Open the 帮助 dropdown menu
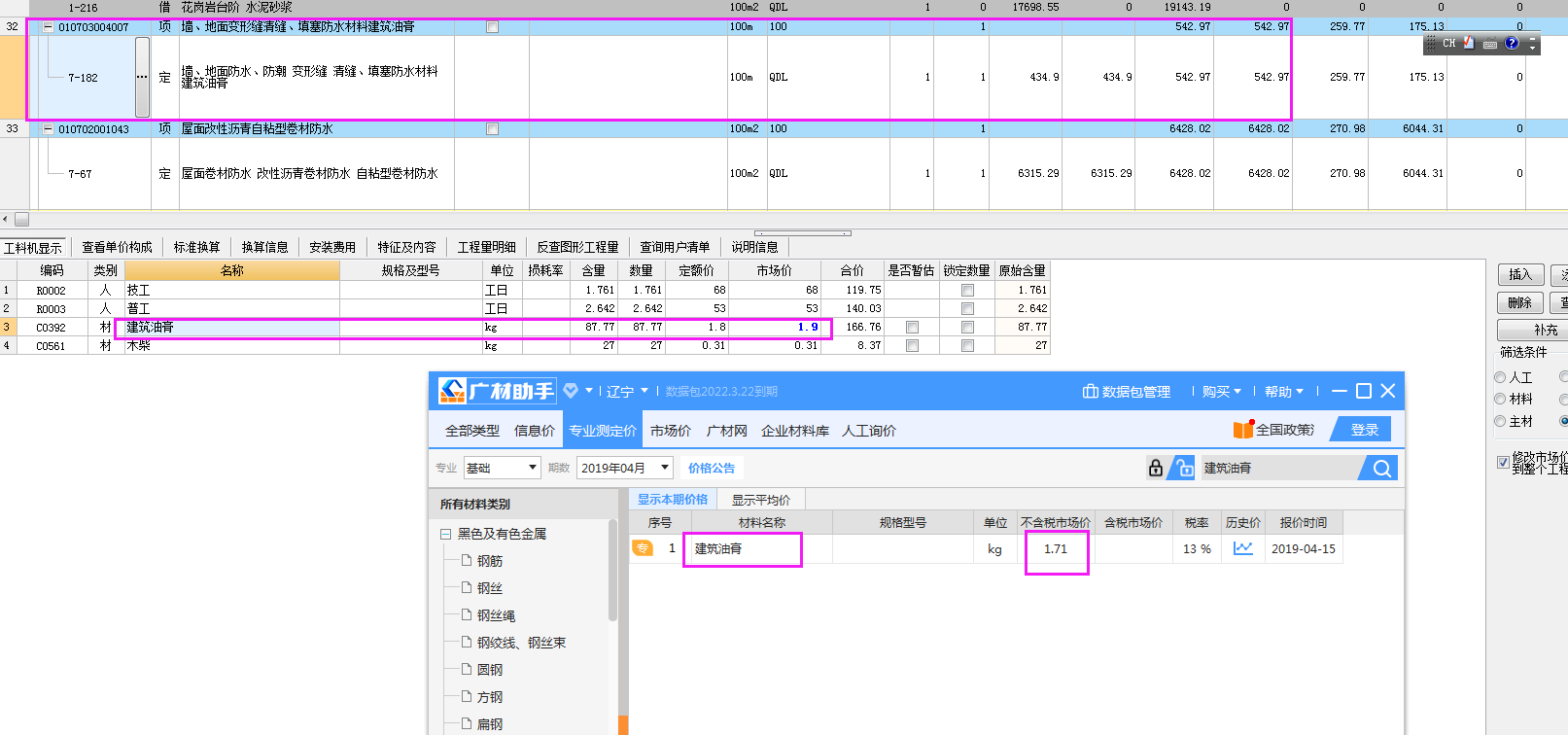Image resolution: width=1568 pixels, height=735 pixels. pos(1283,391)
